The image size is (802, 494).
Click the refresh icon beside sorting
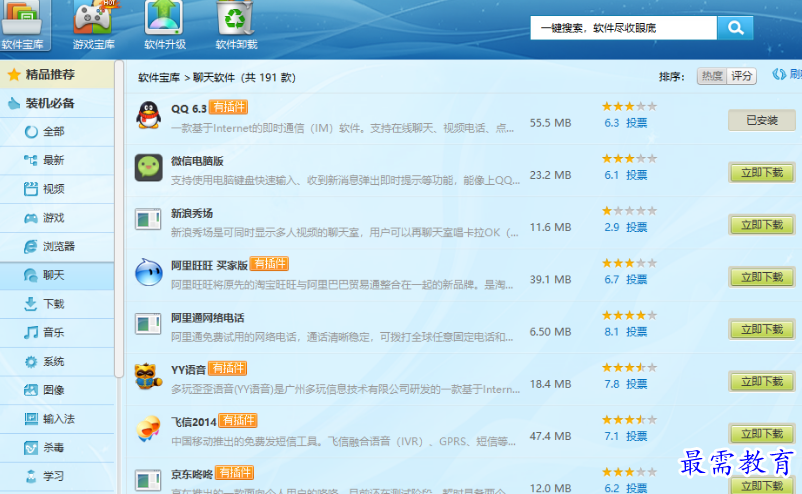click(x=779, y=75)
